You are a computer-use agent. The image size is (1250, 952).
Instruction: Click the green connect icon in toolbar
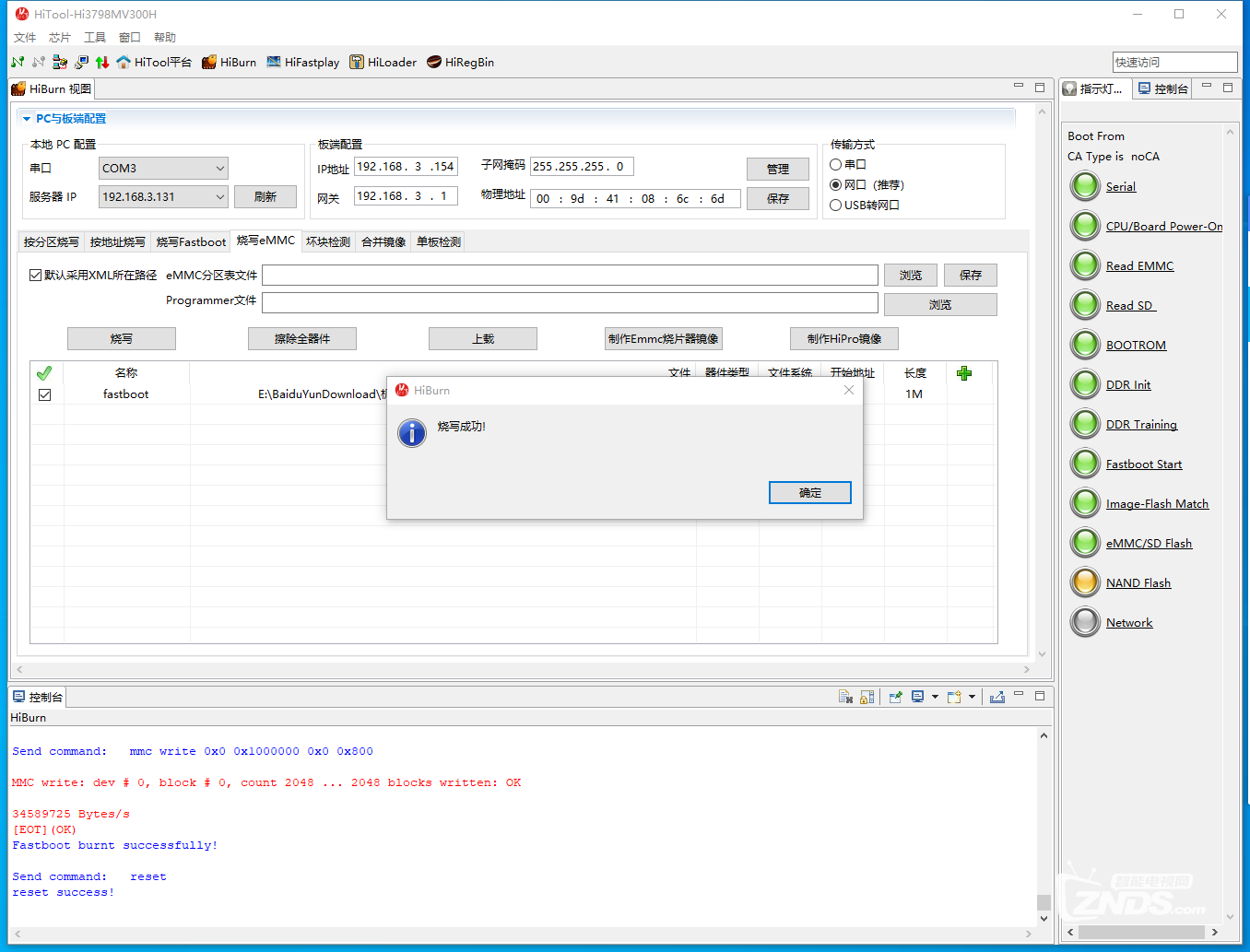click(x=18, y=62)
